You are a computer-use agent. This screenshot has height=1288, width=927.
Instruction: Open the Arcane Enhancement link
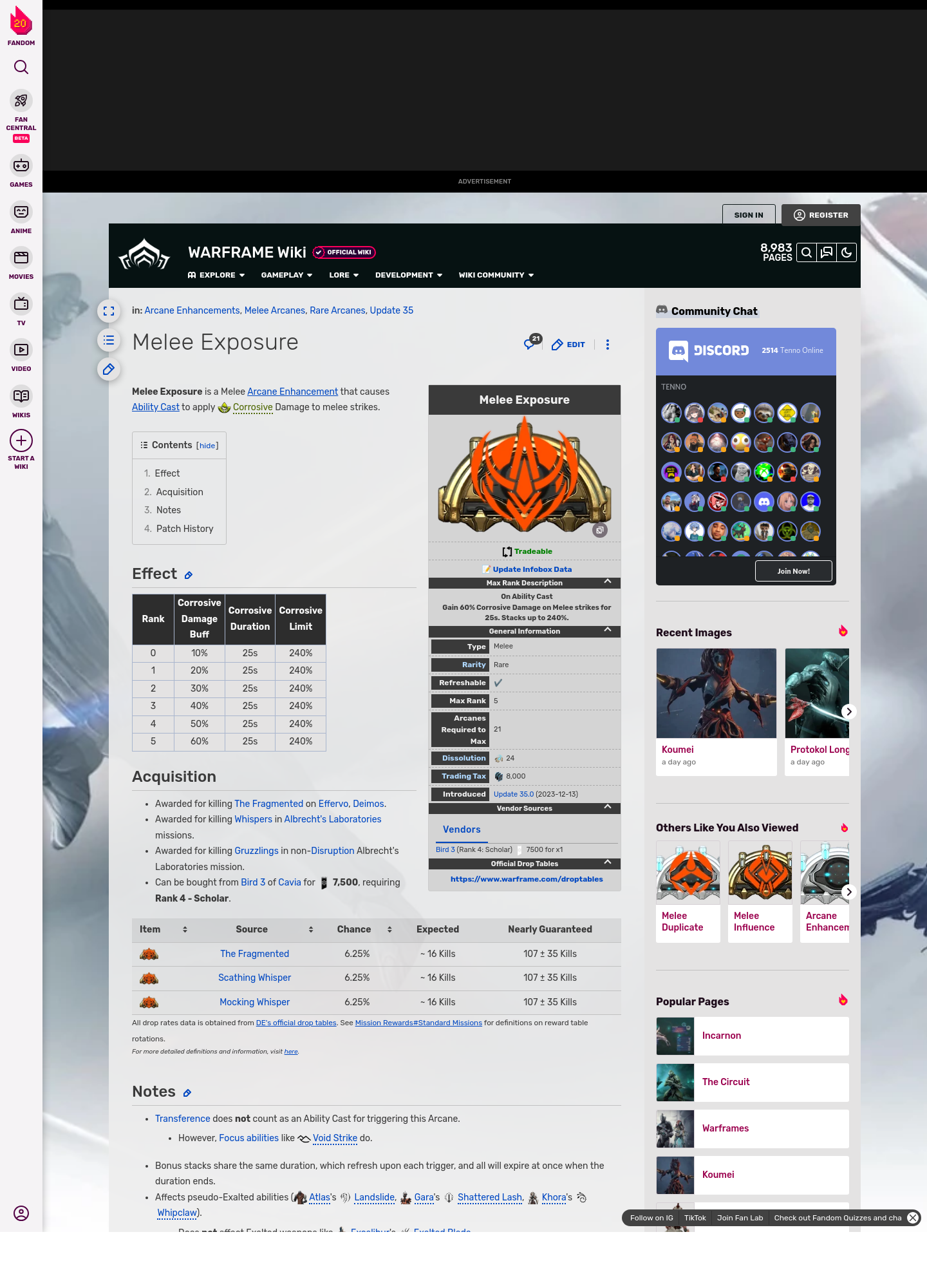point(292,392)
